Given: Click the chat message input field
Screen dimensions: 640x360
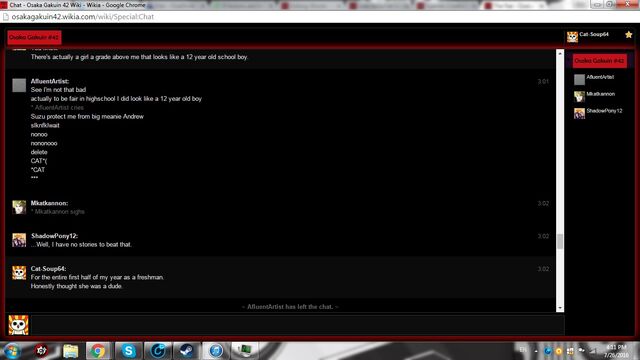Looking at the screenshot, I should (x=298, y=325).
